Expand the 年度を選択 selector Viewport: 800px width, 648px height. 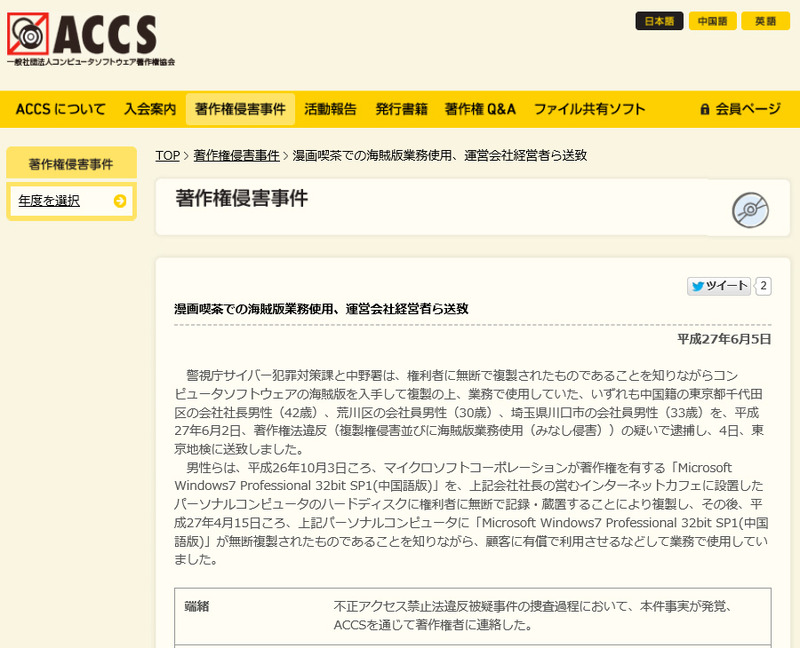click(x=70, y=201)
